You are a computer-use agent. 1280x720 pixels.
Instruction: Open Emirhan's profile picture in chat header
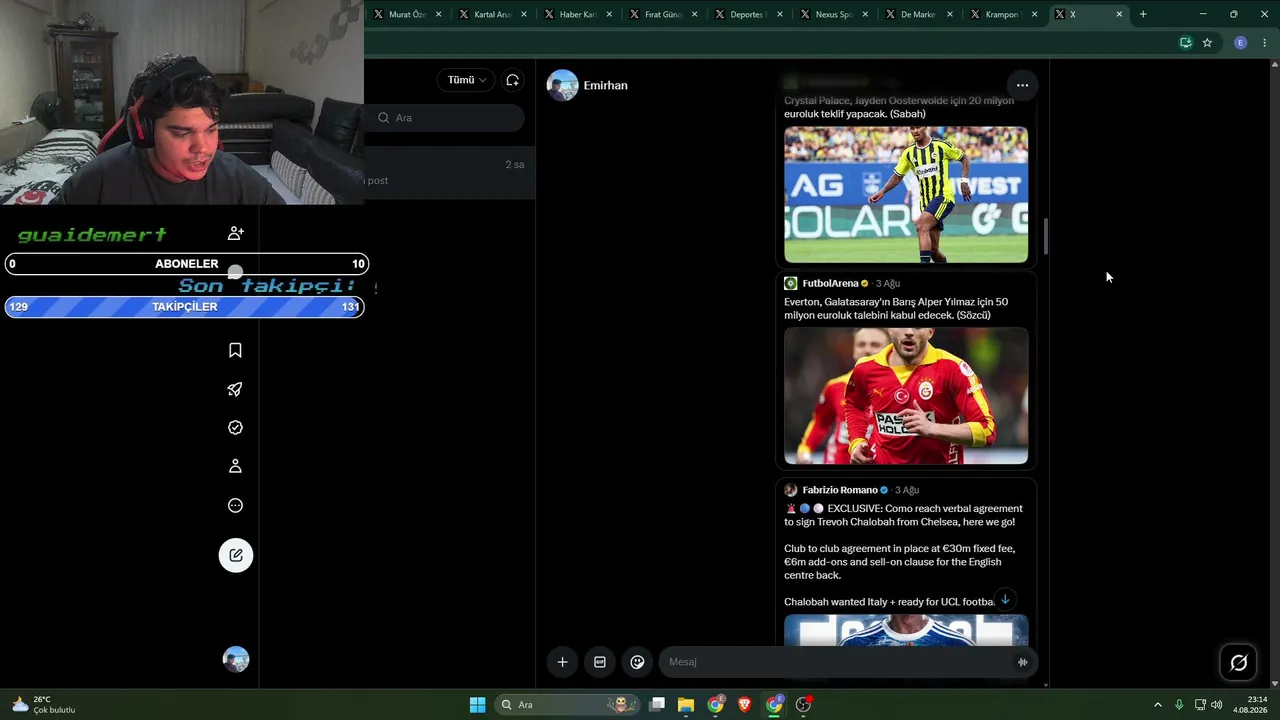[x=562, y=85]
